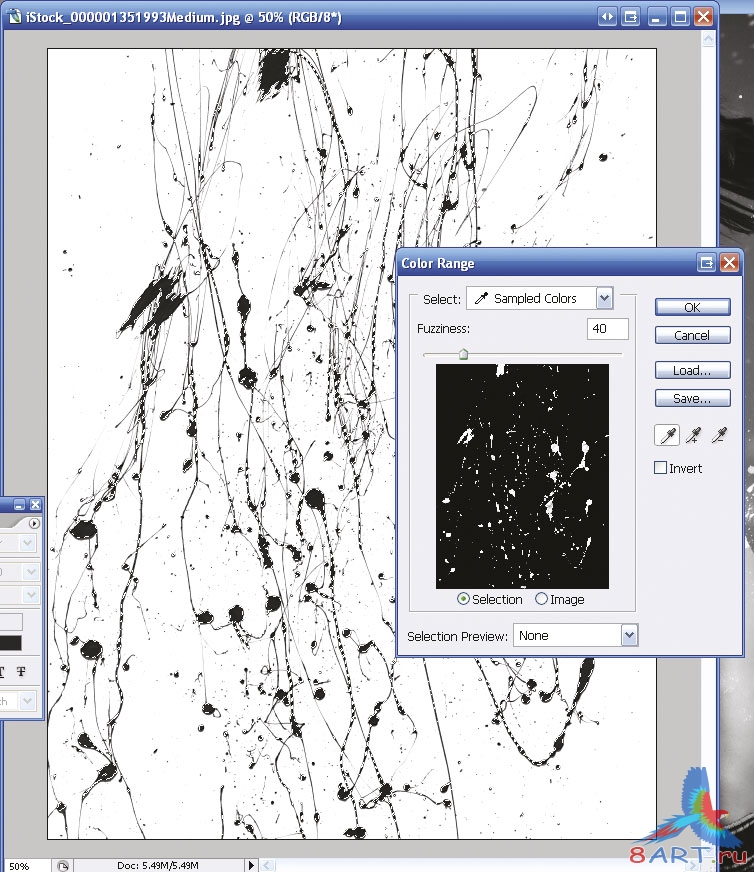
Task: Close the small Character palette
Action: pos(35,504)
